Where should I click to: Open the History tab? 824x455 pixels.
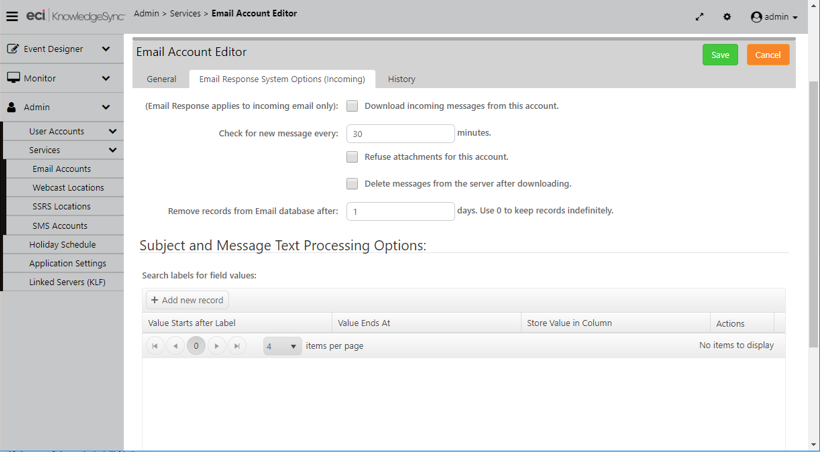(401, 79)
